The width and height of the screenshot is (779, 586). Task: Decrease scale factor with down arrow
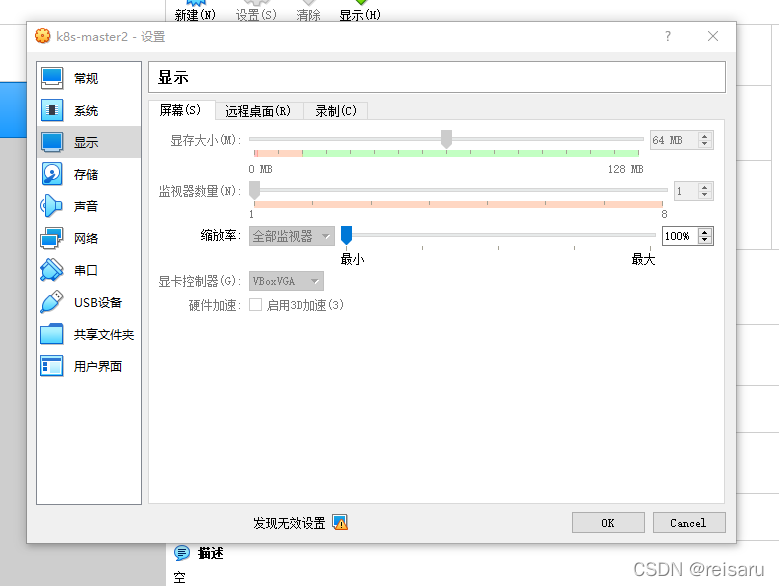click(704, 239)
